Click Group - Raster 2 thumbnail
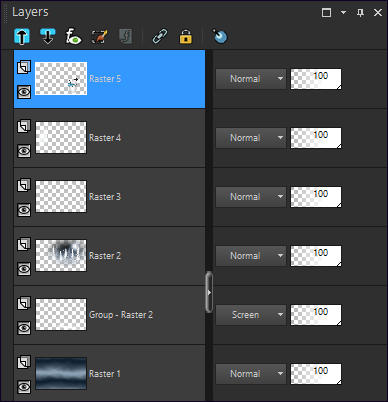Viewport: 388px width, 402px height. (x=61, y=315)
